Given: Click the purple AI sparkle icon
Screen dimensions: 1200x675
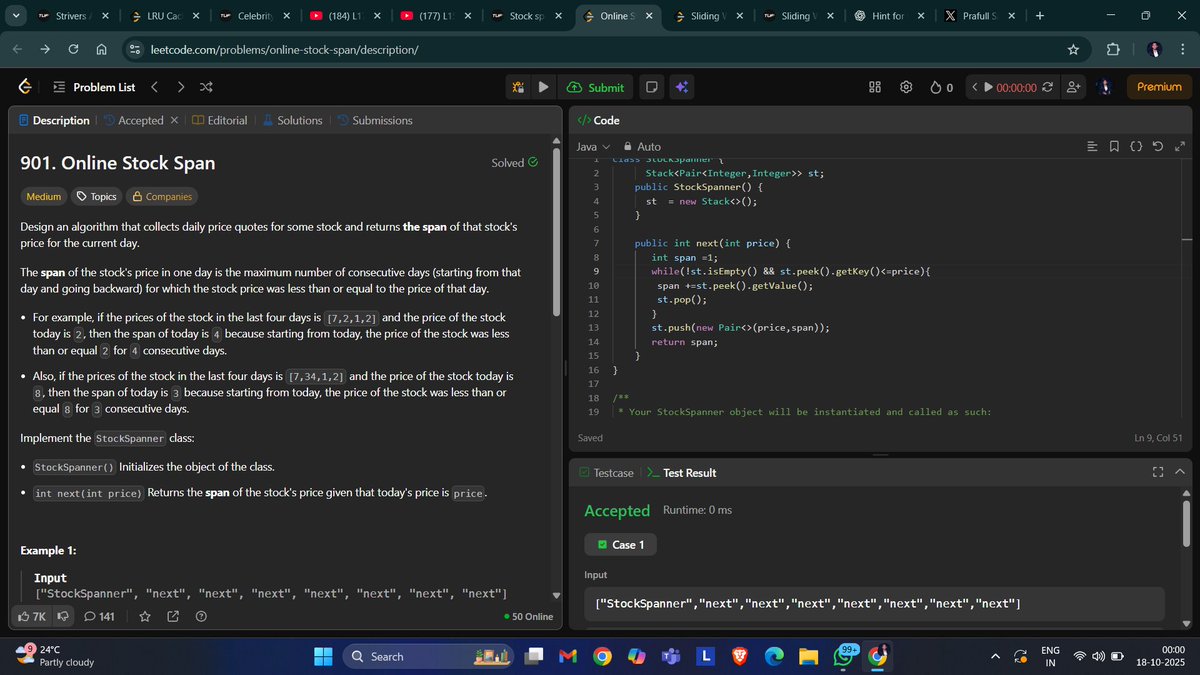Looking at the screenshot, I should click(681, 87).
